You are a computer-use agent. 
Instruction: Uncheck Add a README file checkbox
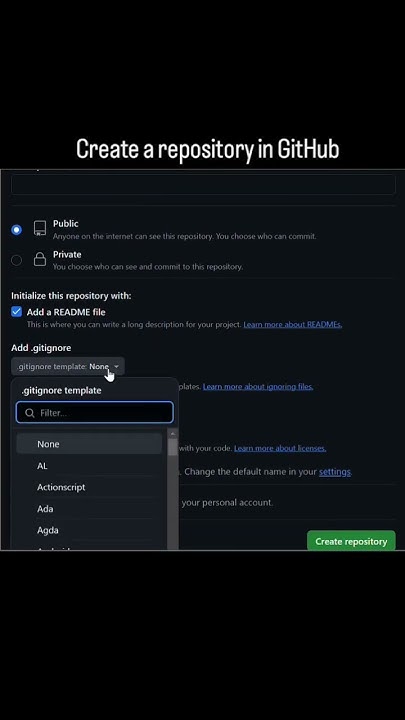[17, 312]
